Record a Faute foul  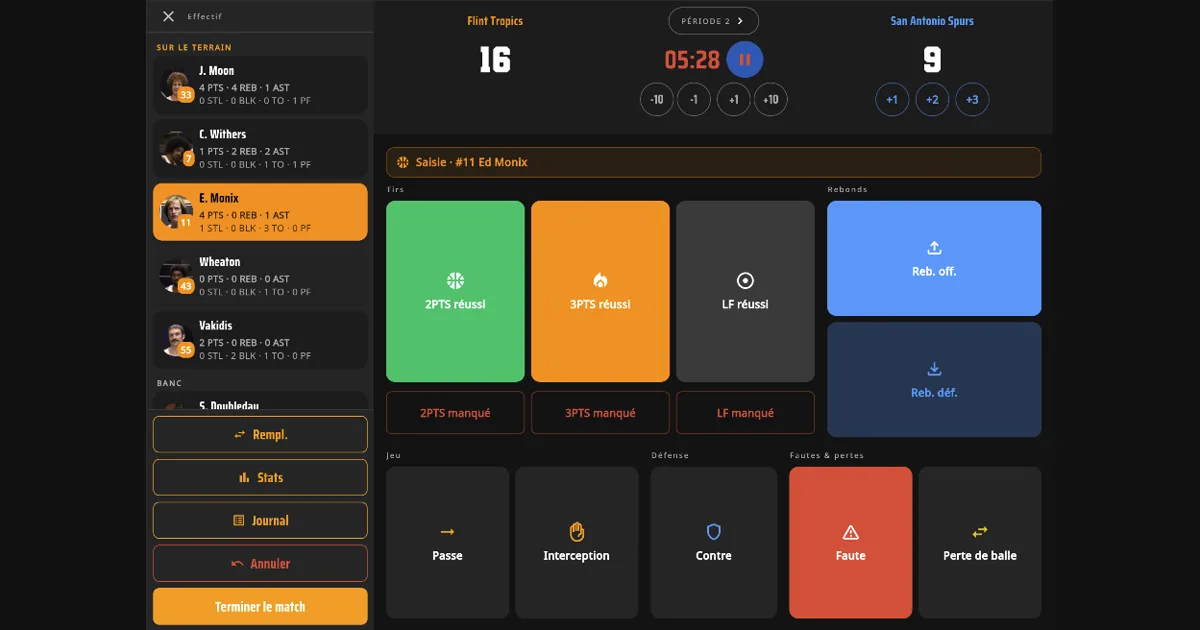click(850, 543)
